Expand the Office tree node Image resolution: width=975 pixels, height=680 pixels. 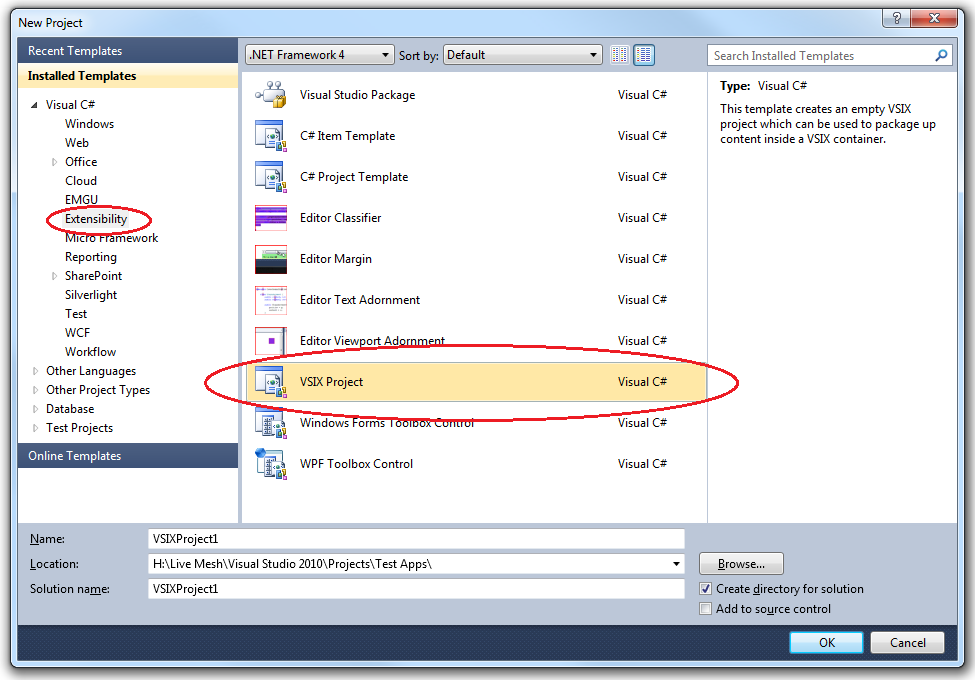point(54,162)
